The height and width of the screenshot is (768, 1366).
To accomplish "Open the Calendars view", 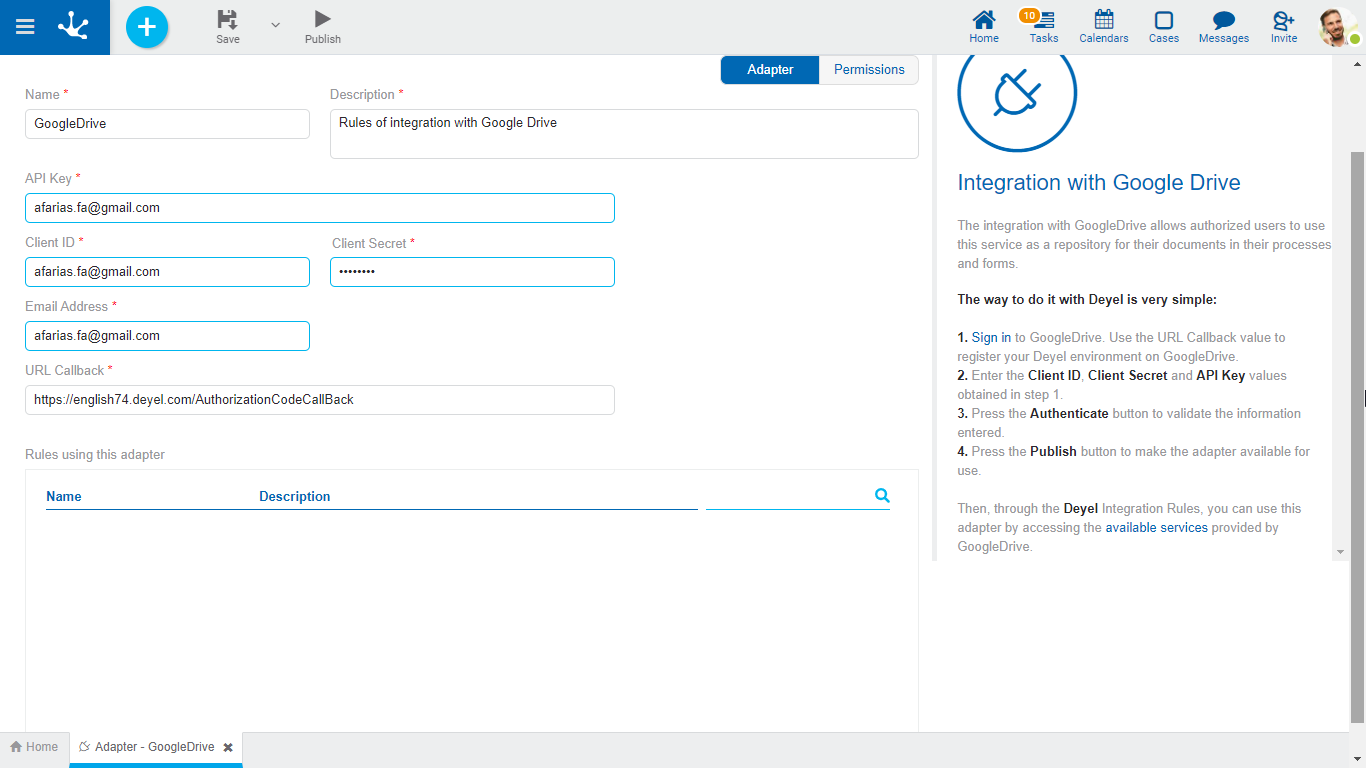I will tap(1103, 27).
